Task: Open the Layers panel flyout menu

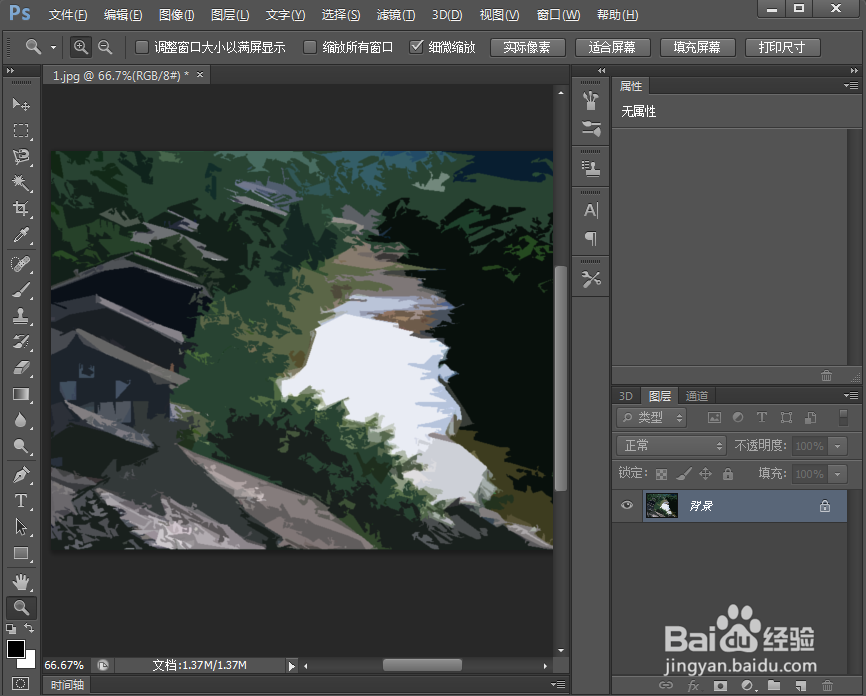Action: click(x=851, y=395)
